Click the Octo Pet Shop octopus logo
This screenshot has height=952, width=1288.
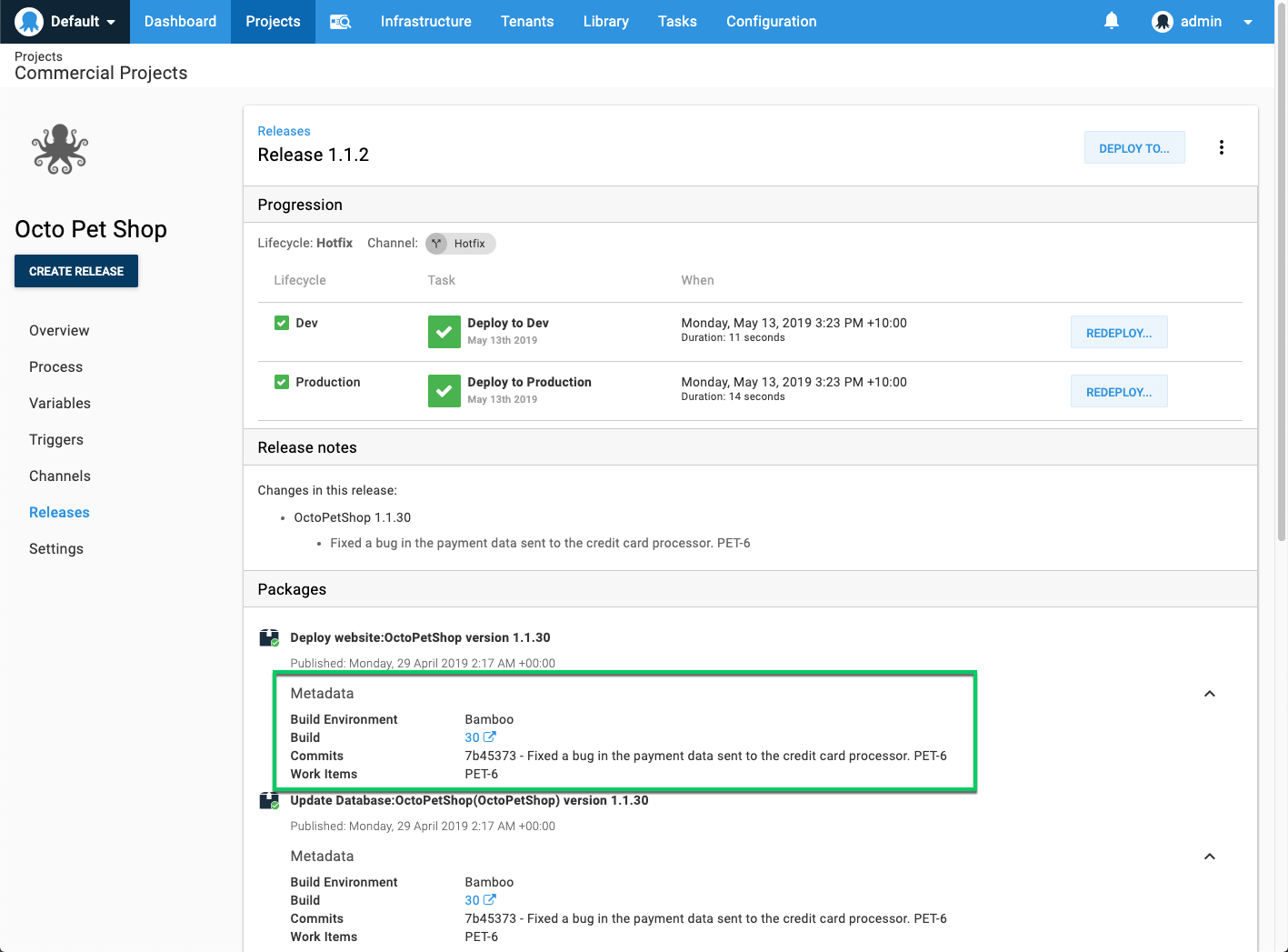59,149
